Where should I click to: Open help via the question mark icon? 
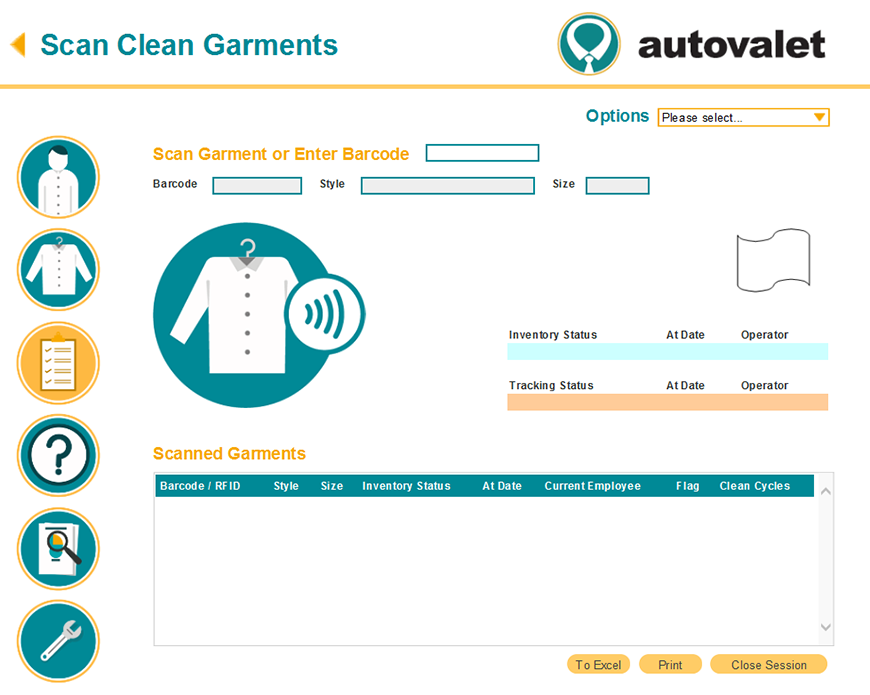coord(57,455)
